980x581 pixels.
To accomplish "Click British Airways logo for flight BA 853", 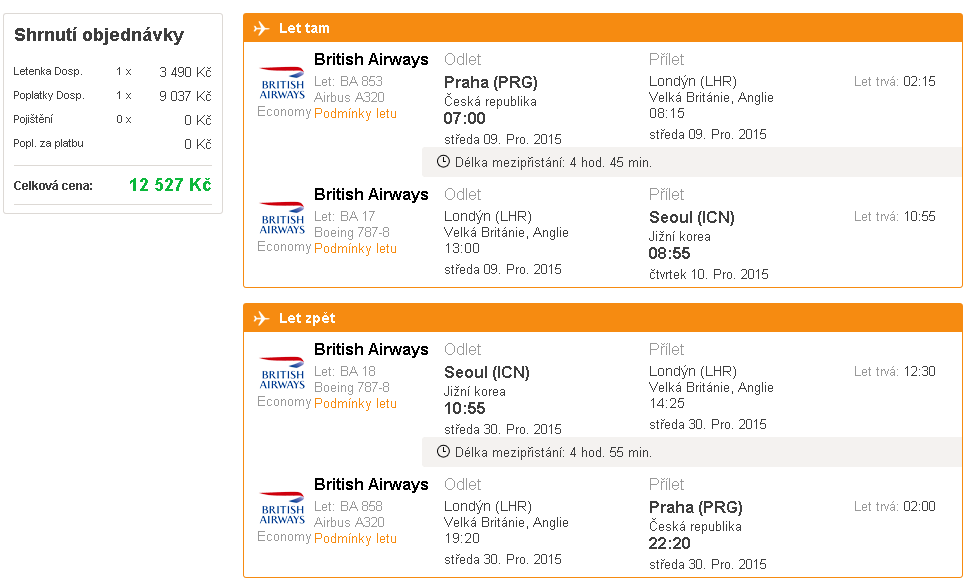I will [282, 83].
